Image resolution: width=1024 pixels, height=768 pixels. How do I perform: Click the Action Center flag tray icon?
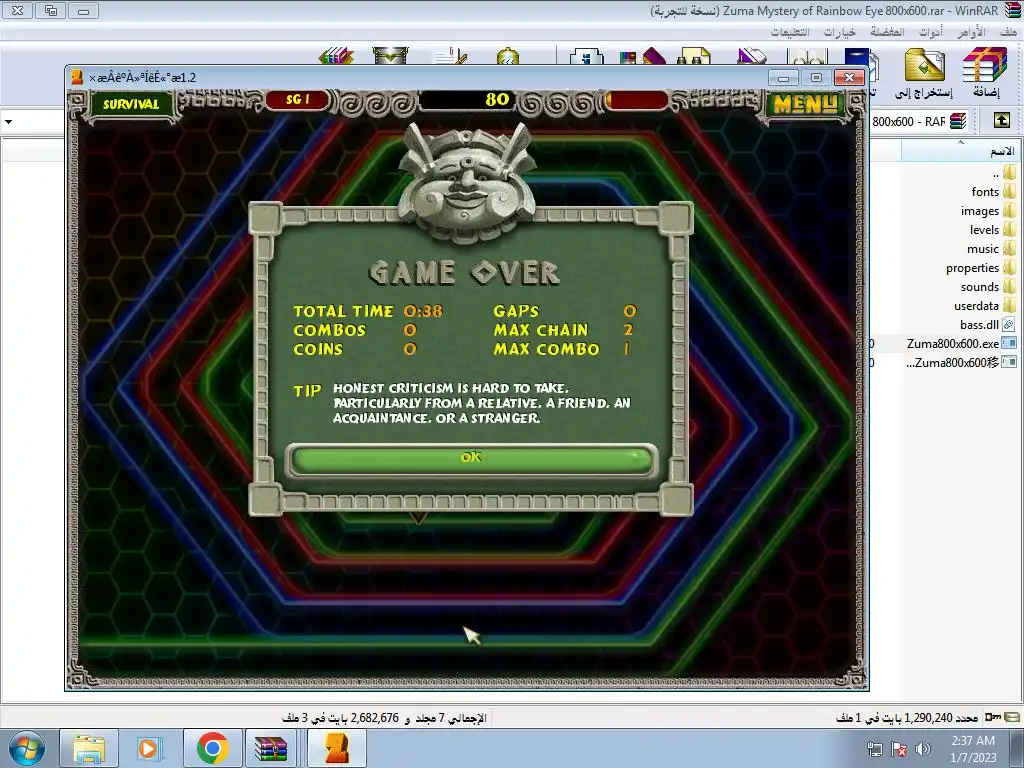899,749
